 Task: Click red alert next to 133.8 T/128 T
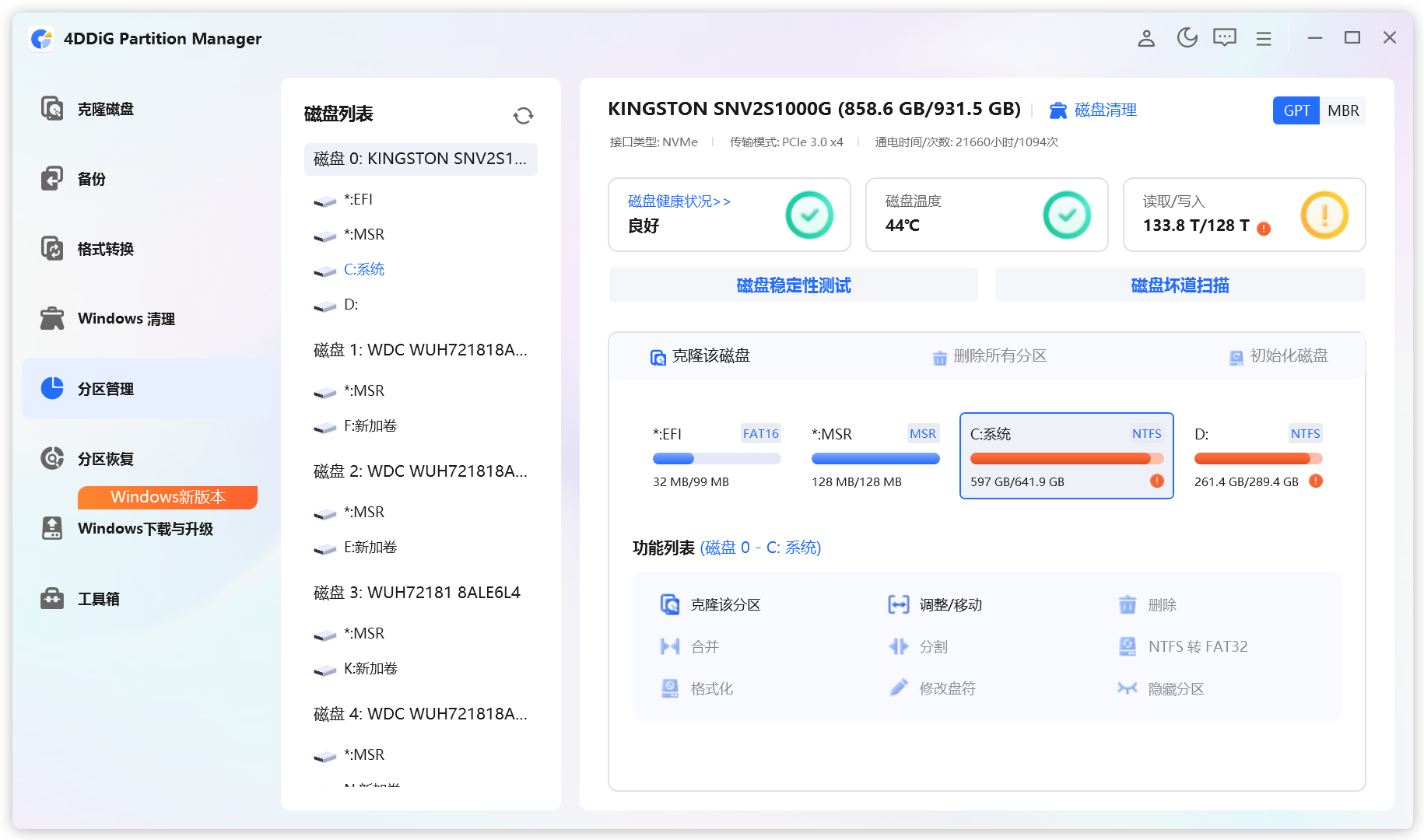pyautogui.click(x=1264, y=229)
